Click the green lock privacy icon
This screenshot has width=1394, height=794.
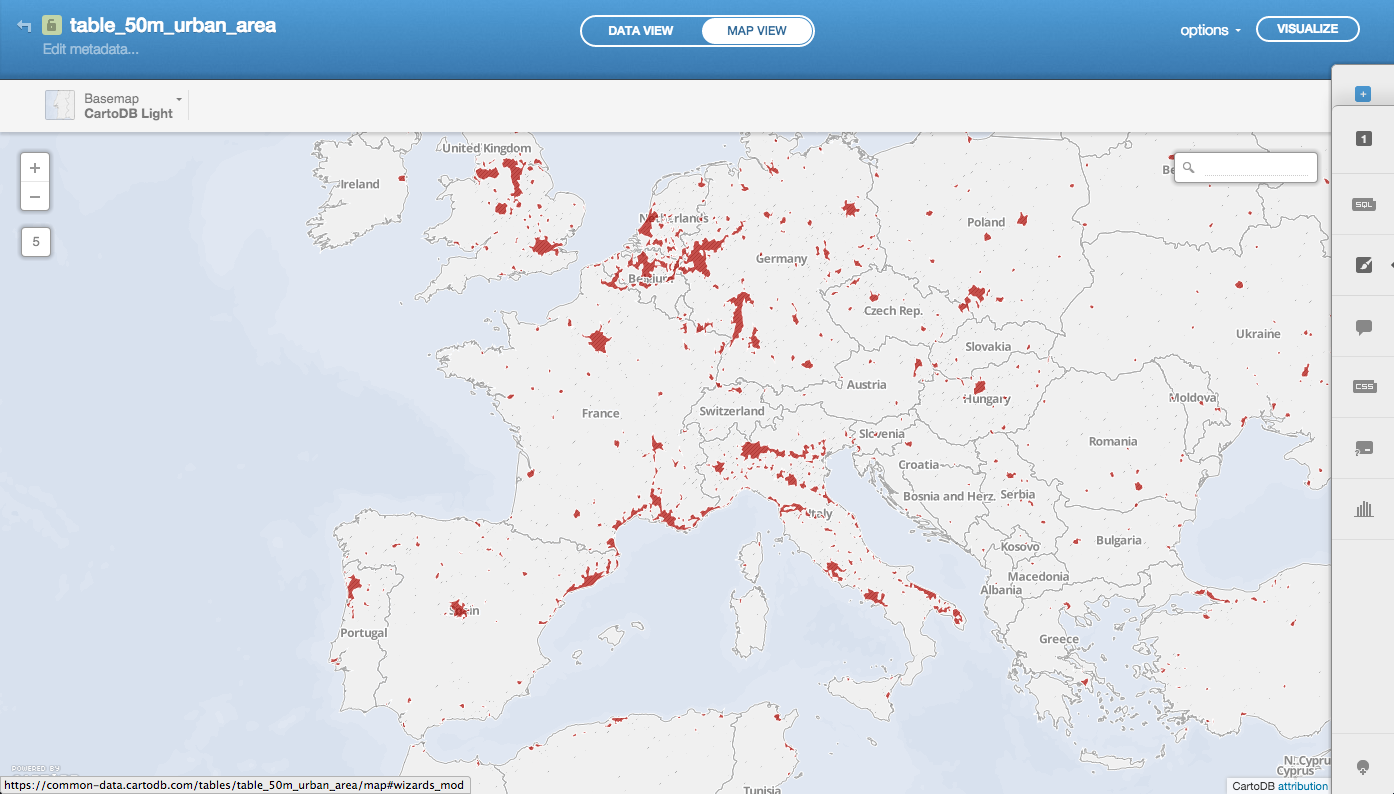pos(52,25)
